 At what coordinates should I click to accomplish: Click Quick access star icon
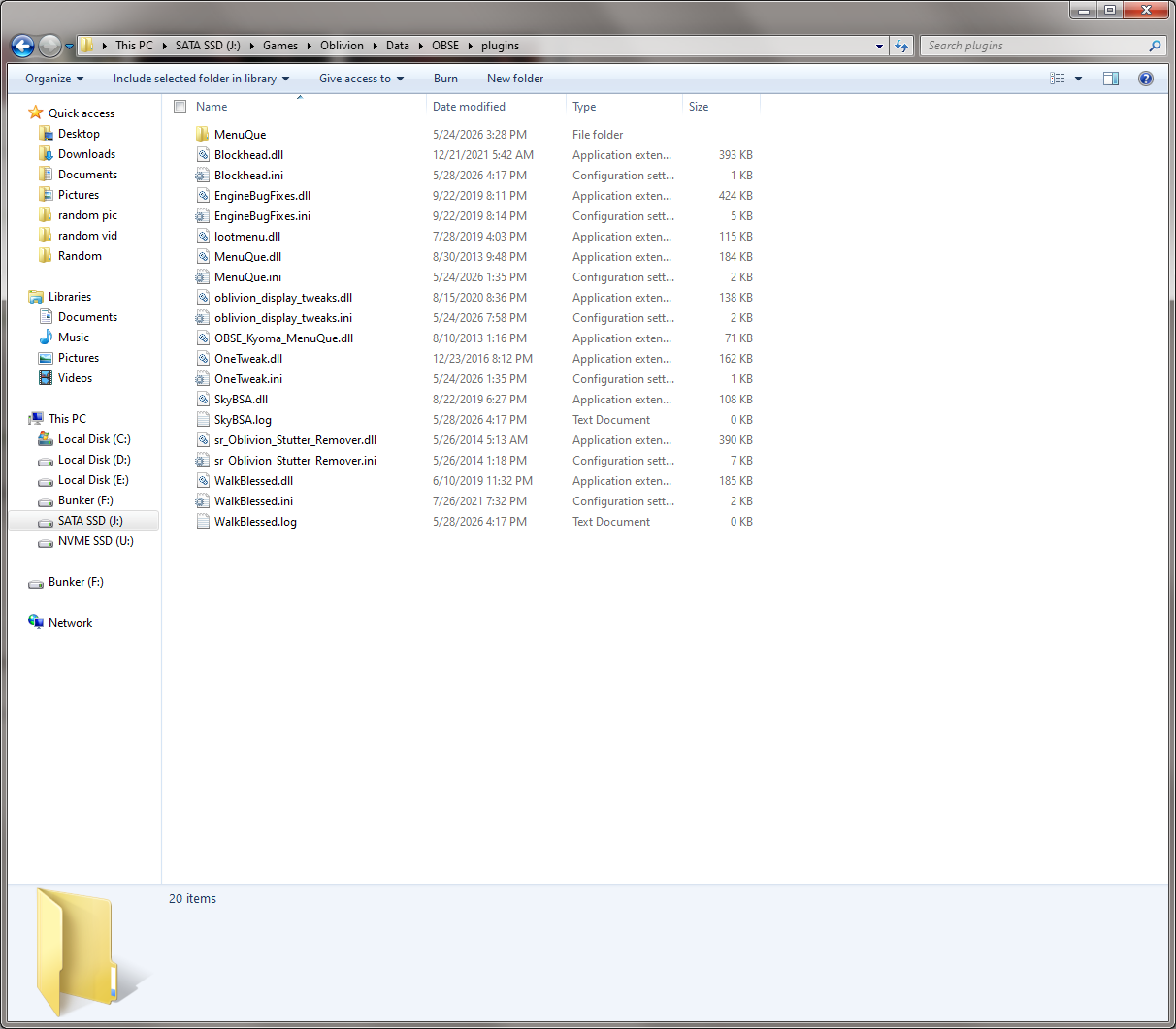[36, 113]
